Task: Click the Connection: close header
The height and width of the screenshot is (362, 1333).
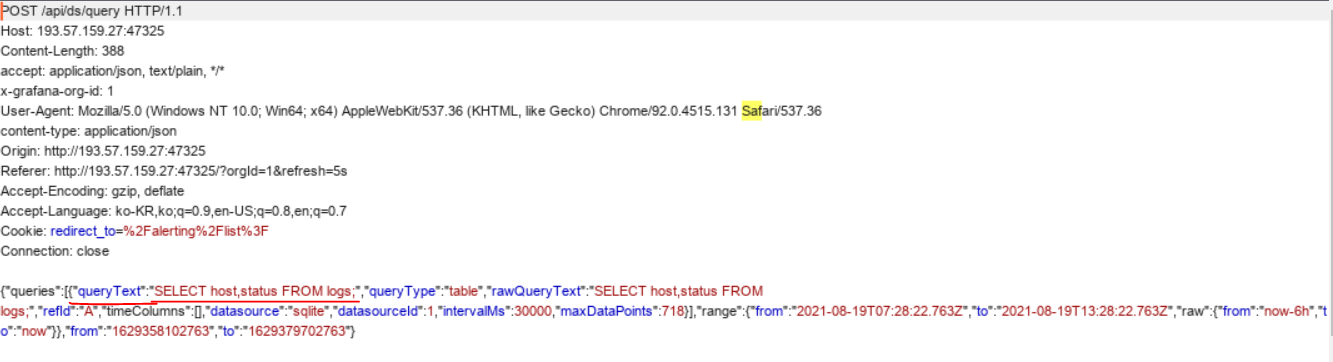Action: coord(55,251)
